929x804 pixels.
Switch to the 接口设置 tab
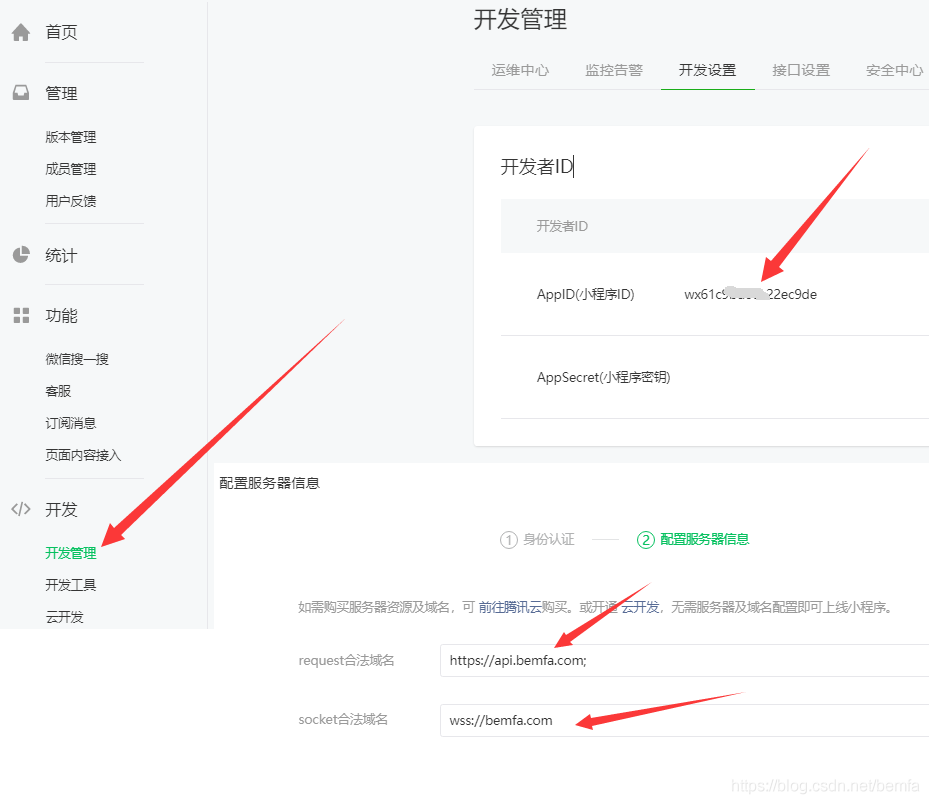pos(801,70)
